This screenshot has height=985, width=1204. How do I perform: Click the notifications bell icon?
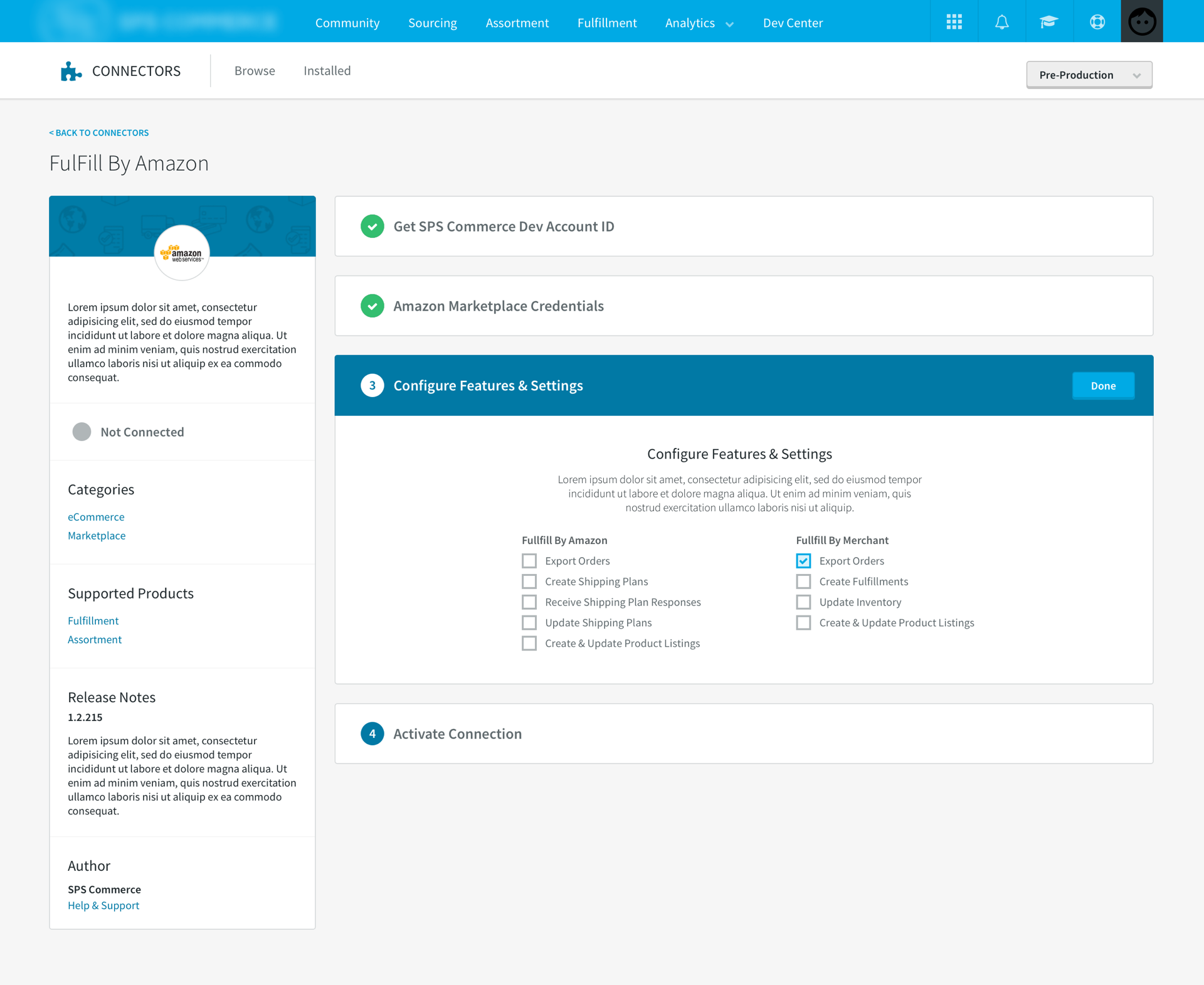(1001, 22)
